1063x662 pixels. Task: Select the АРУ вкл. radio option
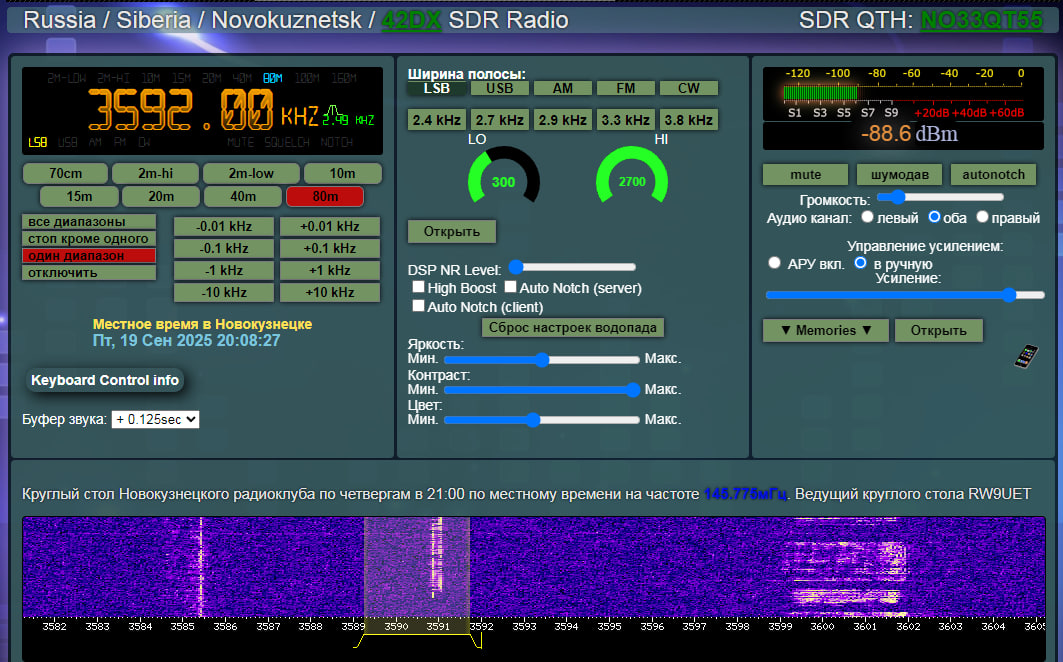click(x=774, y=263)
